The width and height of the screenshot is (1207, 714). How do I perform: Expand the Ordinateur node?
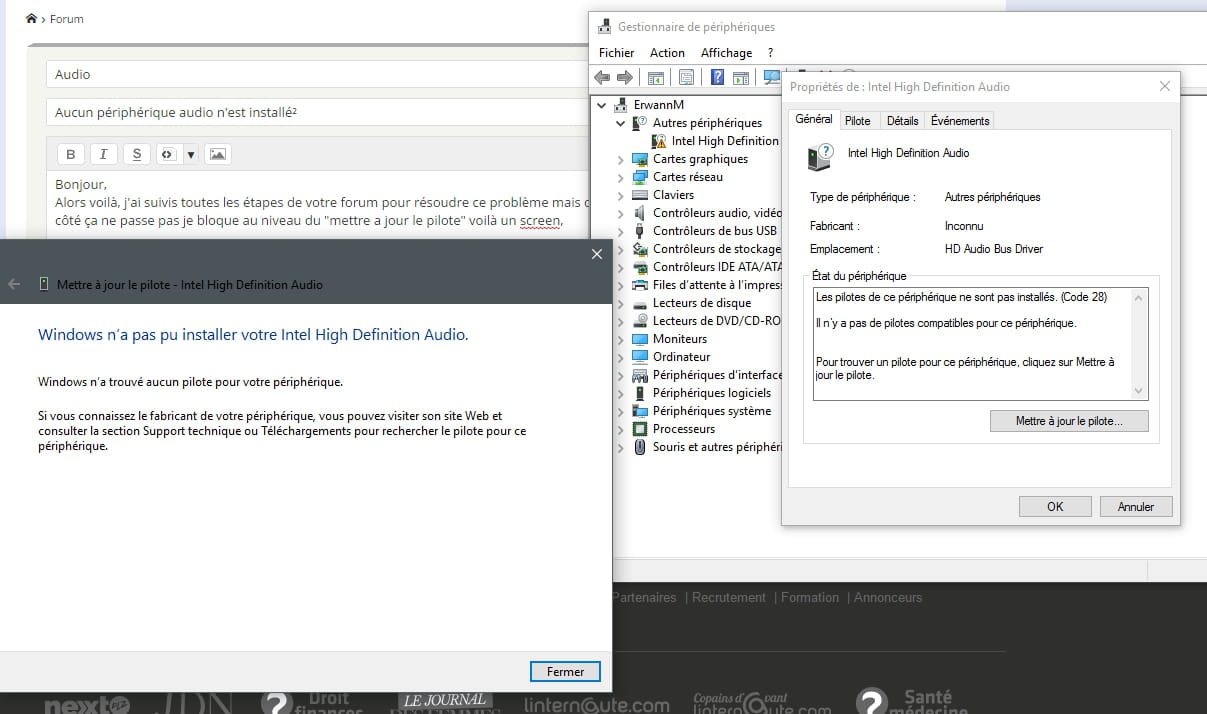click(x=621, y=357)
